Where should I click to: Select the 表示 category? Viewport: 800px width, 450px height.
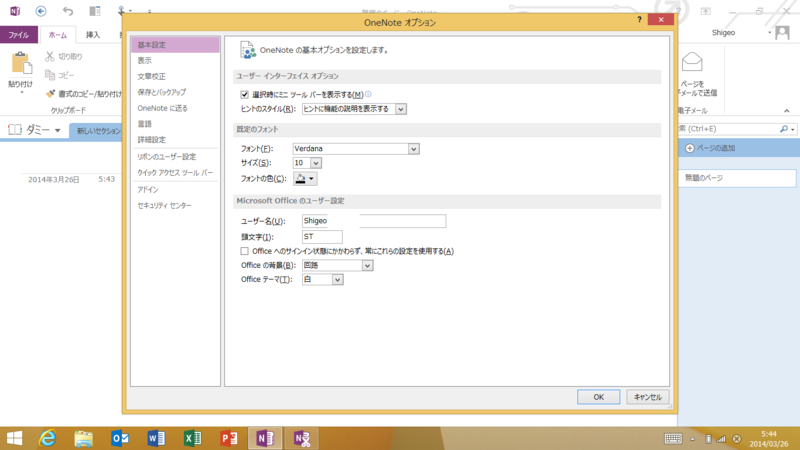175,61
